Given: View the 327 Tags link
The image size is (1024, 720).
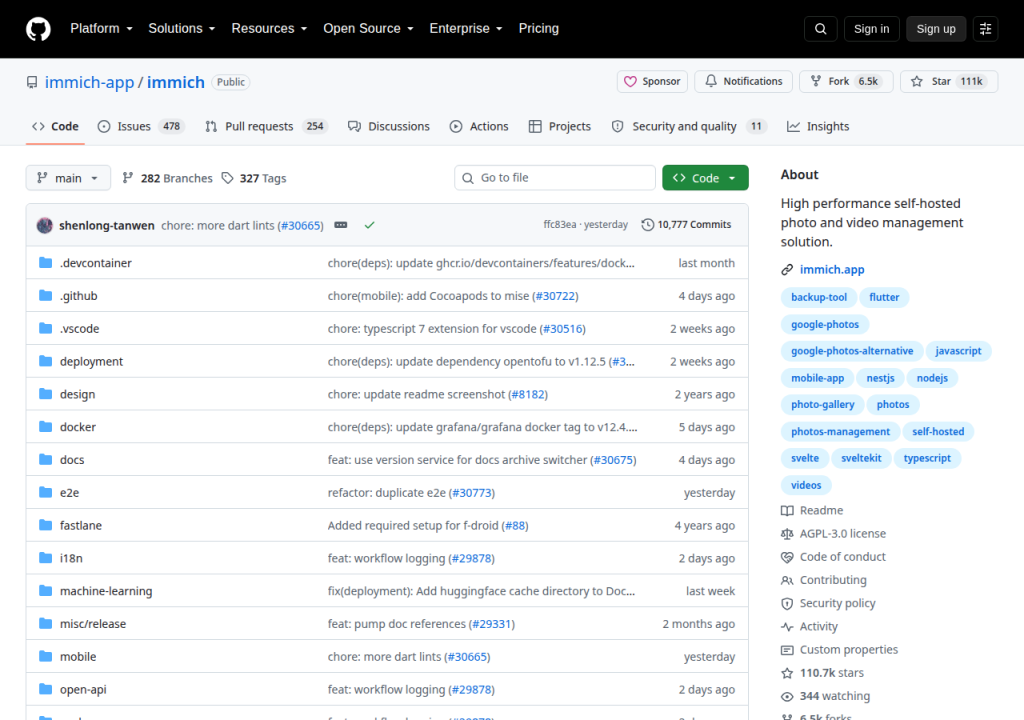Looking at the screenshot, I should pyautogui.click(x=253, y=178).
